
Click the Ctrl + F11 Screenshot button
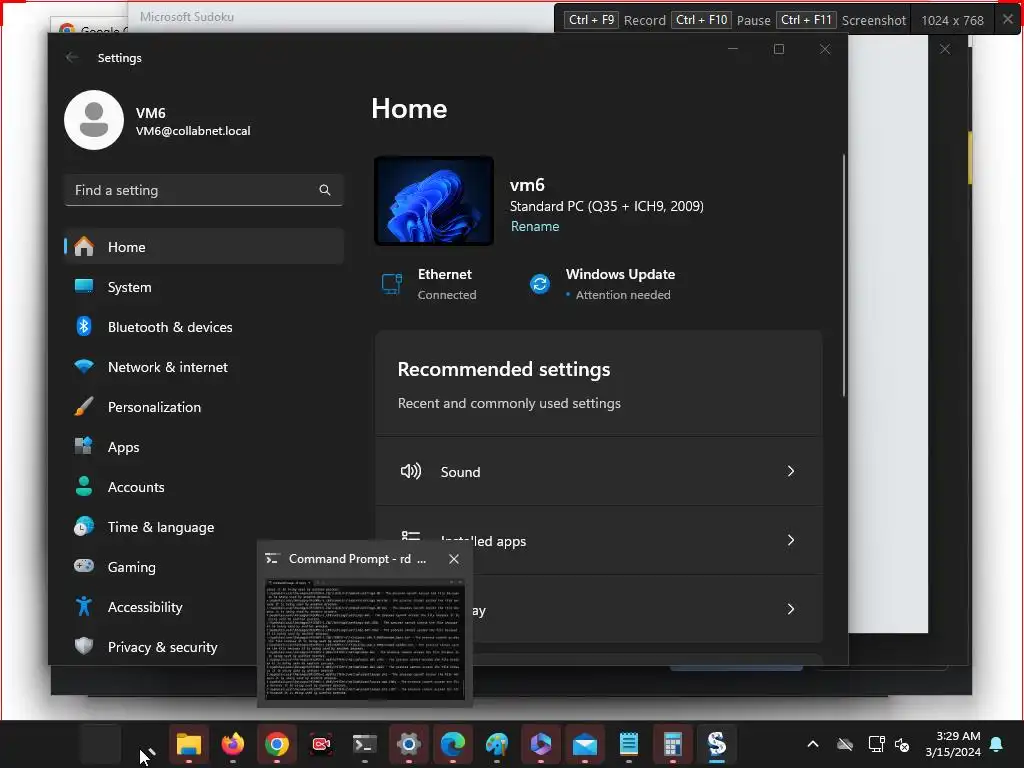click(841, 20)
